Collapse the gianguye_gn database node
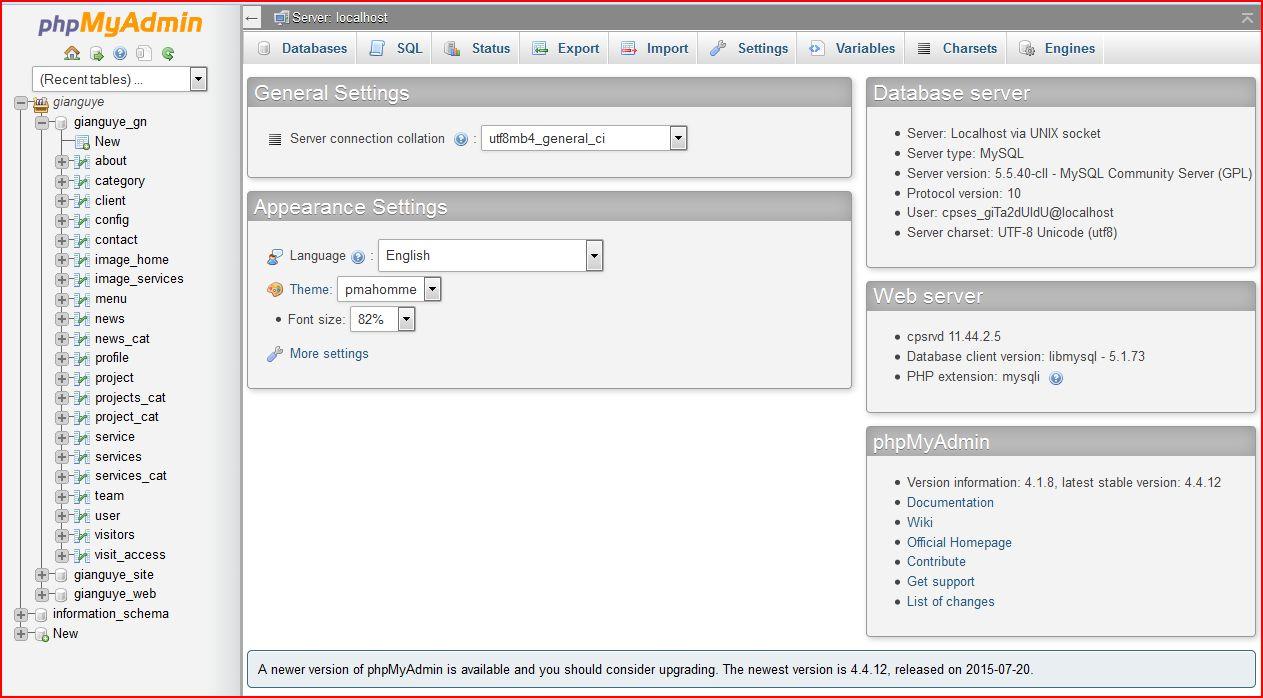The image size is (1263, 698). [x=42, y=122]
